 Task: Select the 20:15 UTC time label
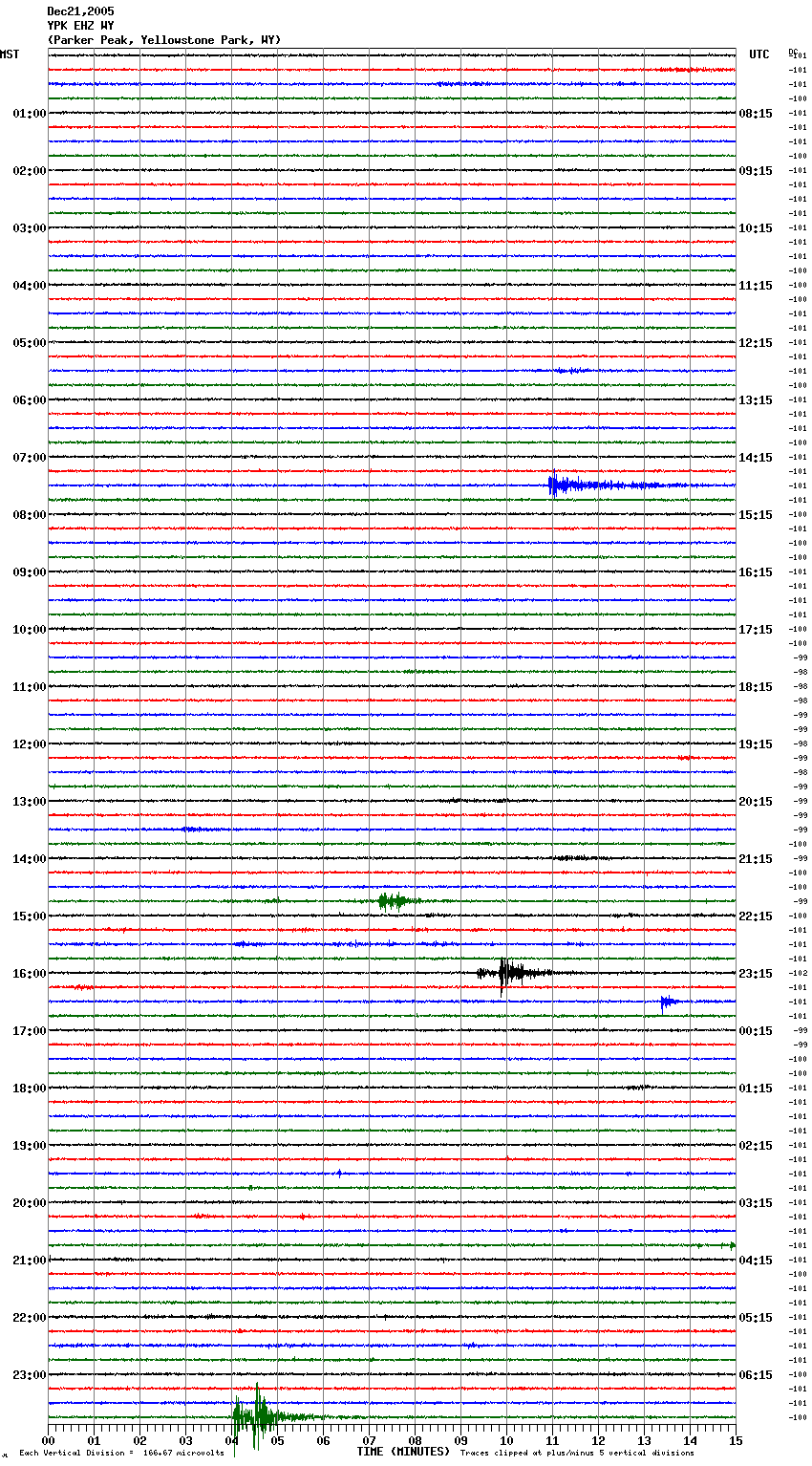(756, 802)
